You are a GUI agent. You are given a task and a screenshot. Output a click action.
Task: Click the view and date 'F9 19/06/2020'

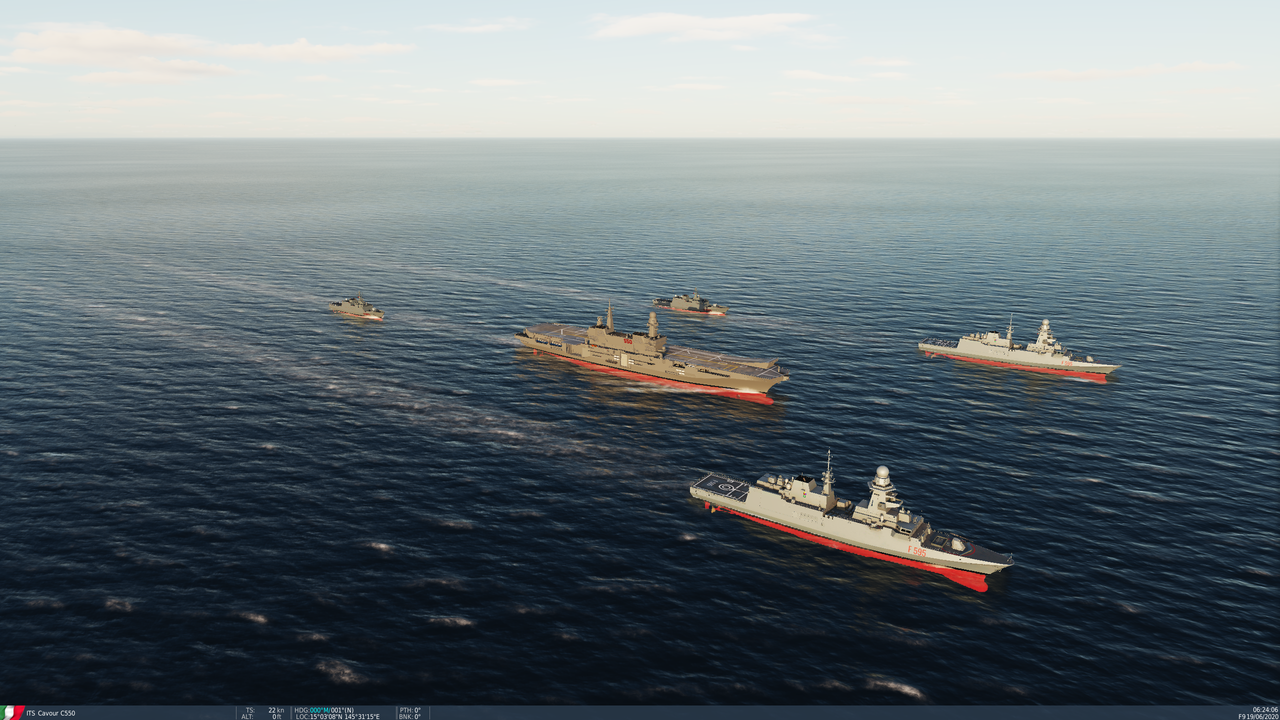1258,716
